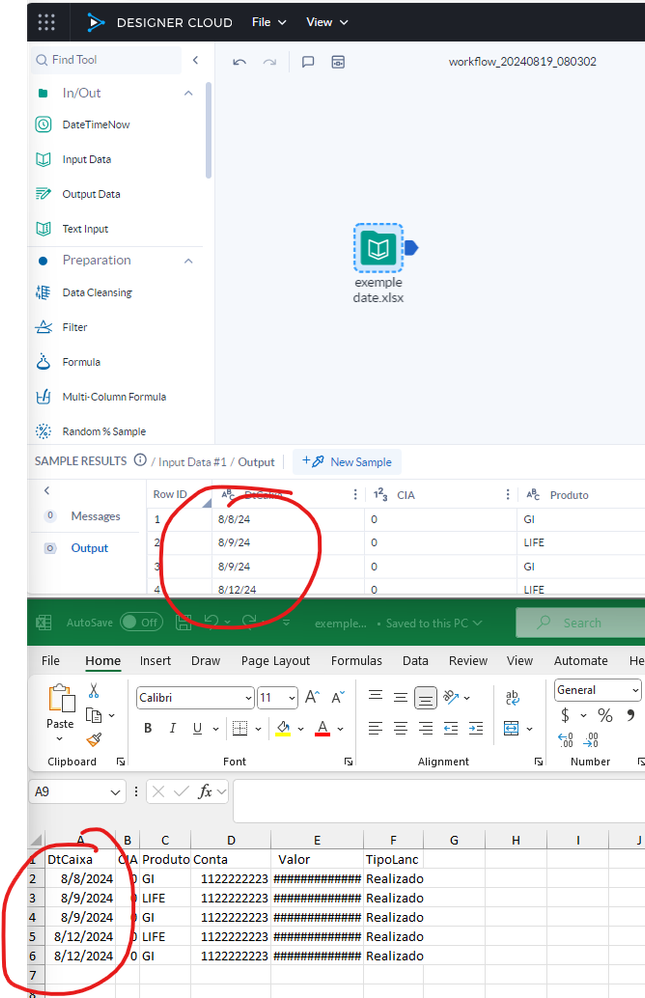Open the Excel File tab
The height and width of the screenshot is (998, 645).
pos(50,661)
